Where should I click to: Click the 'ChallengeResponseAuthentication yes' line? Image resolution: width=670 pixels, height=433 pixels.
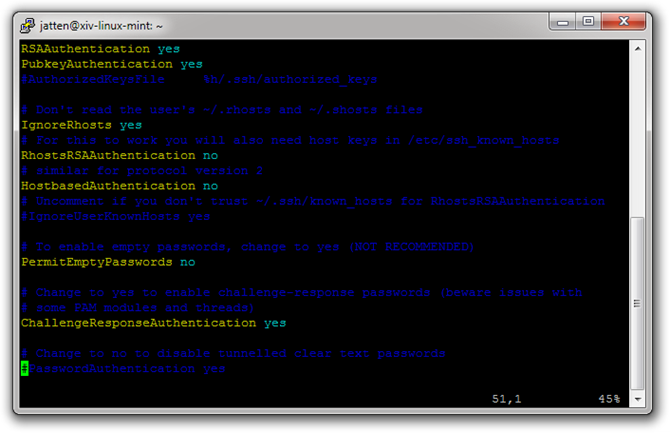154,323
